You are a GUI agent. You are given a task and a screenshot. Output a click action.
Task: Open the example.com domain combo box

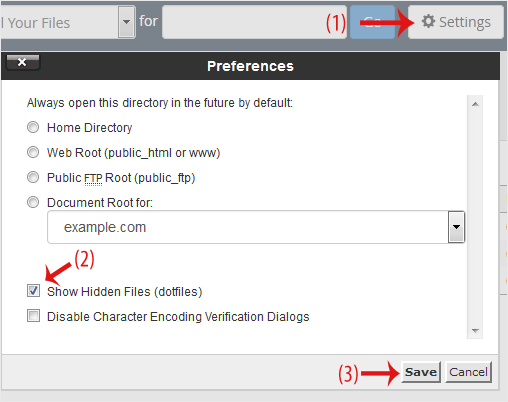click(256, 227)
